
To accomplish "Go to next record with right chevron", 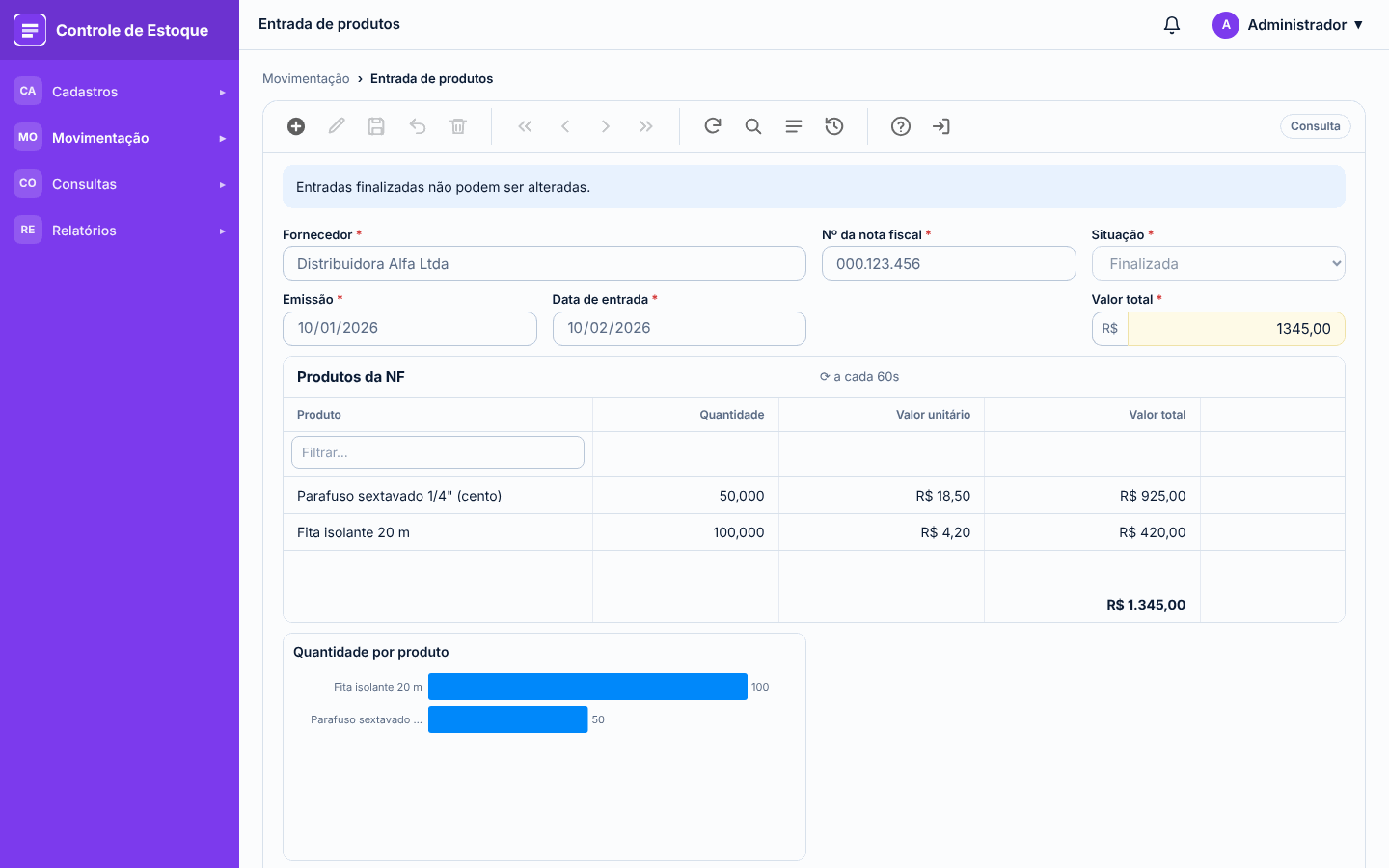I will pos(606,126).
